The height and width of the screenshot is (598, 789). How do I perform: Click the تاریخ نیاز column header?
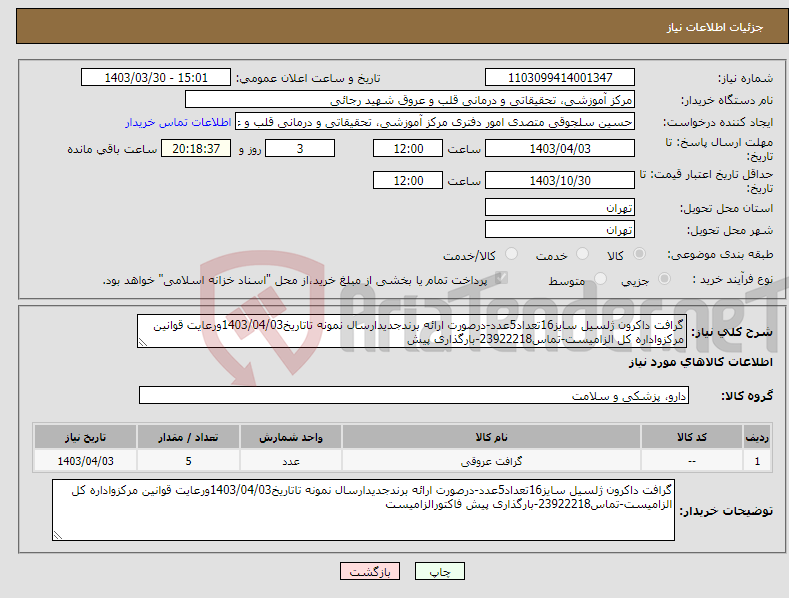tap(86, 437)
